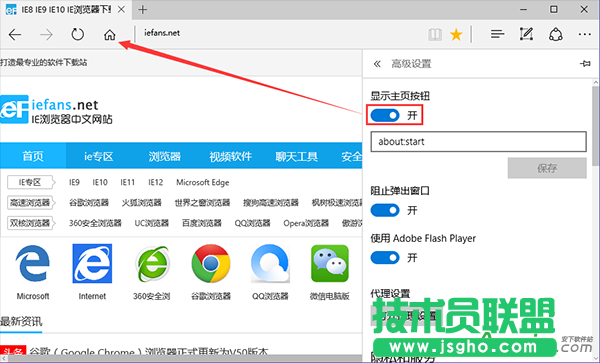Open the home page via home button
Image resolution: width=600 pixels, height=363 pixels.
[109, 35]
